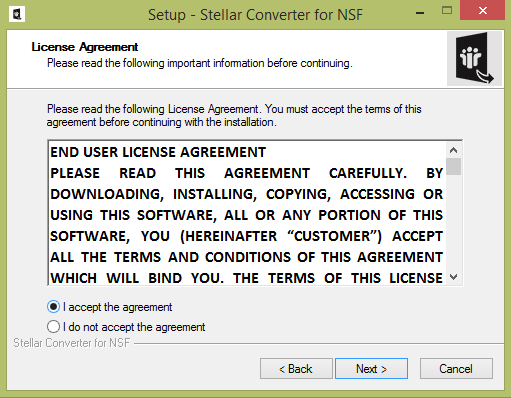Click "Please read the following important information" text
The height and width of the screenshot is (398, 511).
(x=200, y=63)
